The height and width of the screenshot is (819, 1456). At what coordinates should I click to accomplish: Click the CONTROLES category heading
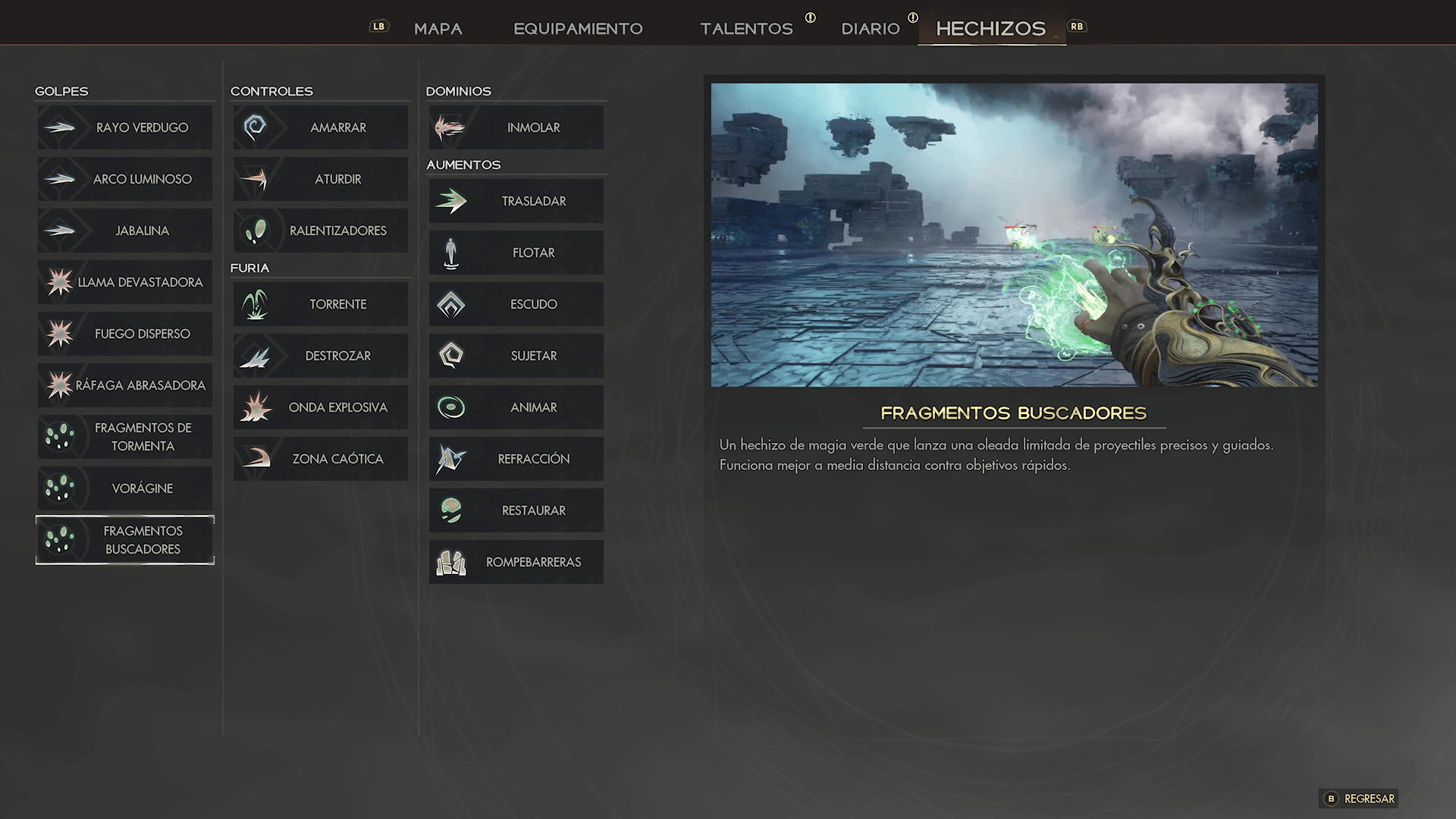click(x=271, y=91)
